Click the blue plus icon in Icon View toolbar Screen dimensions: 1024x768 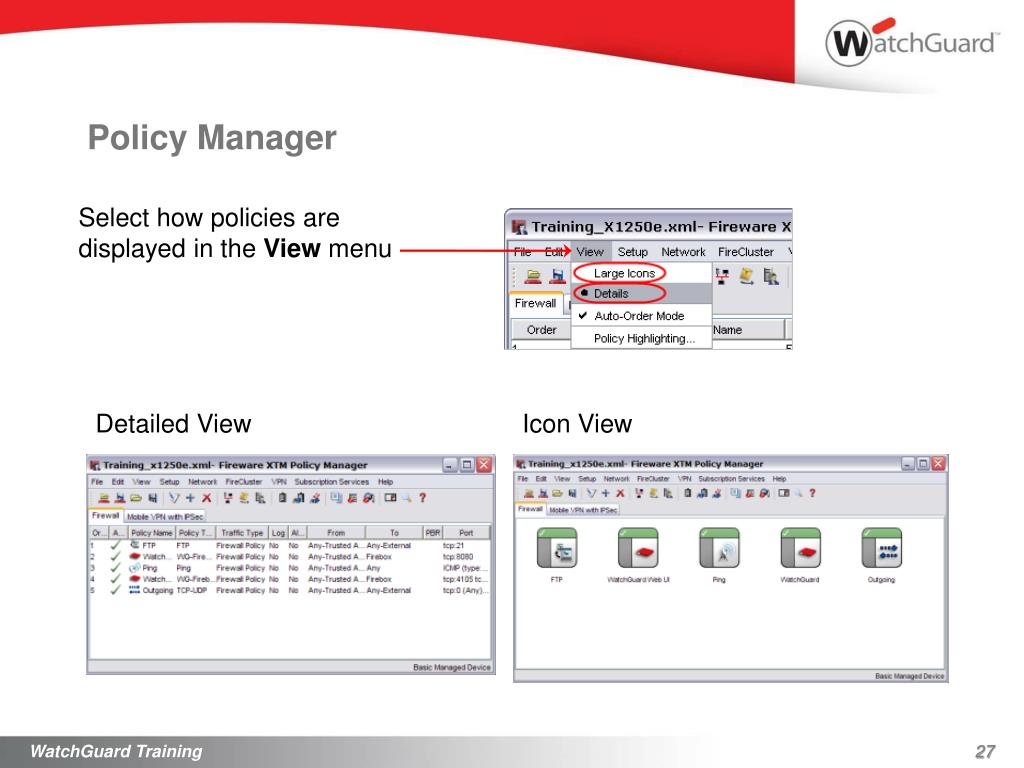click(x=605, y=493)
